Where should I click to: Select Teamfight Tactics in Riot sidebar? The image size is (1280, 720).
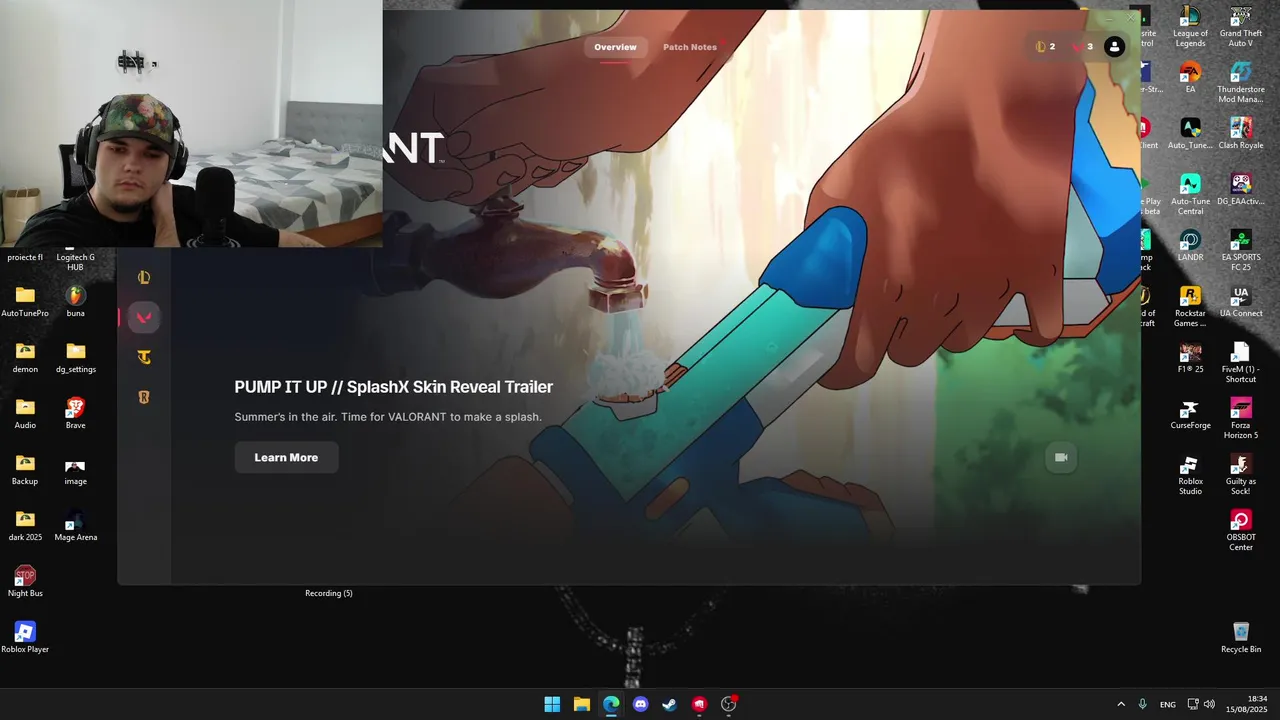(144, 357)
